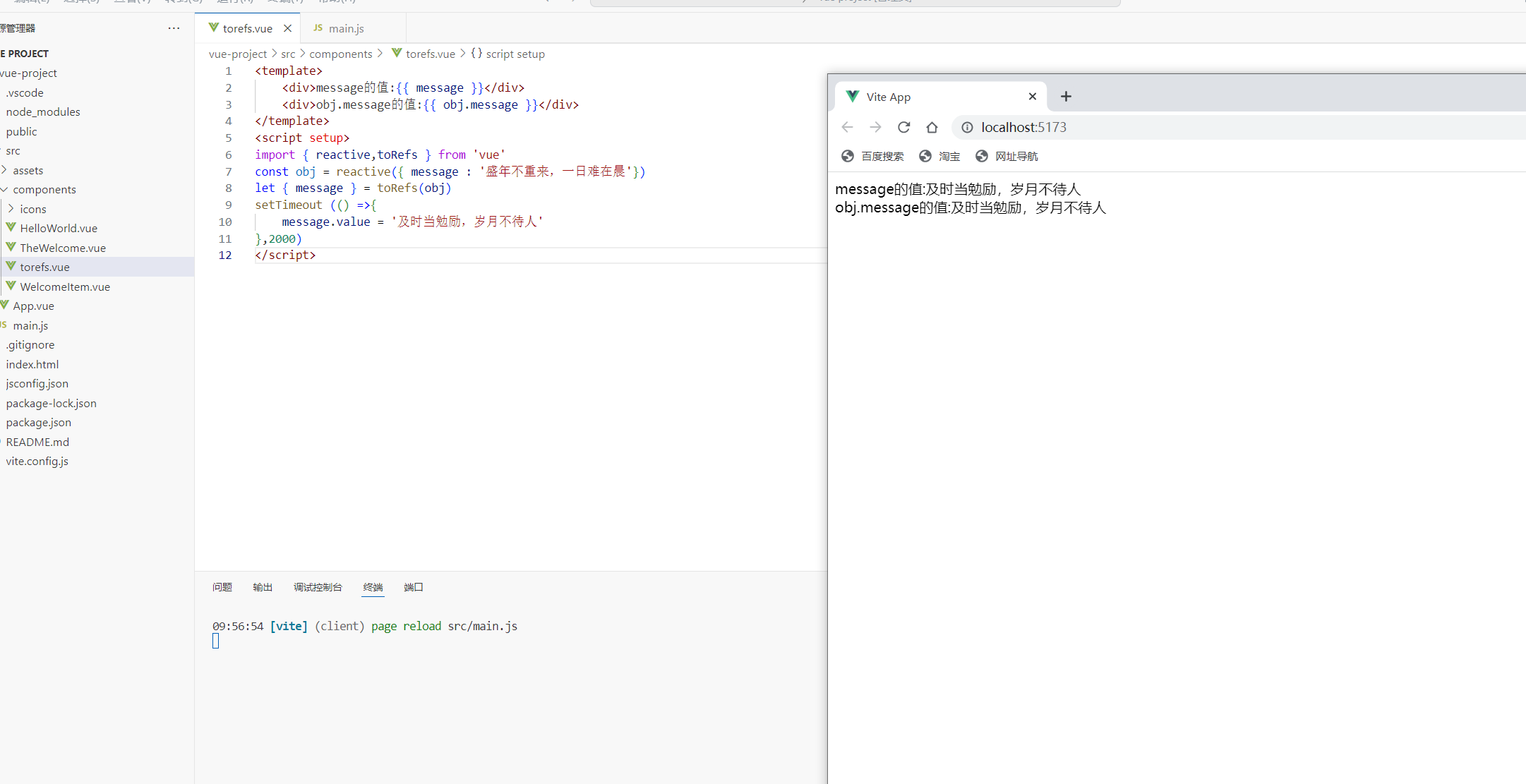Click the Vue icon beside App.vue
The width and height of the screenshot is (1526, 784).
(x=4, y=305)
